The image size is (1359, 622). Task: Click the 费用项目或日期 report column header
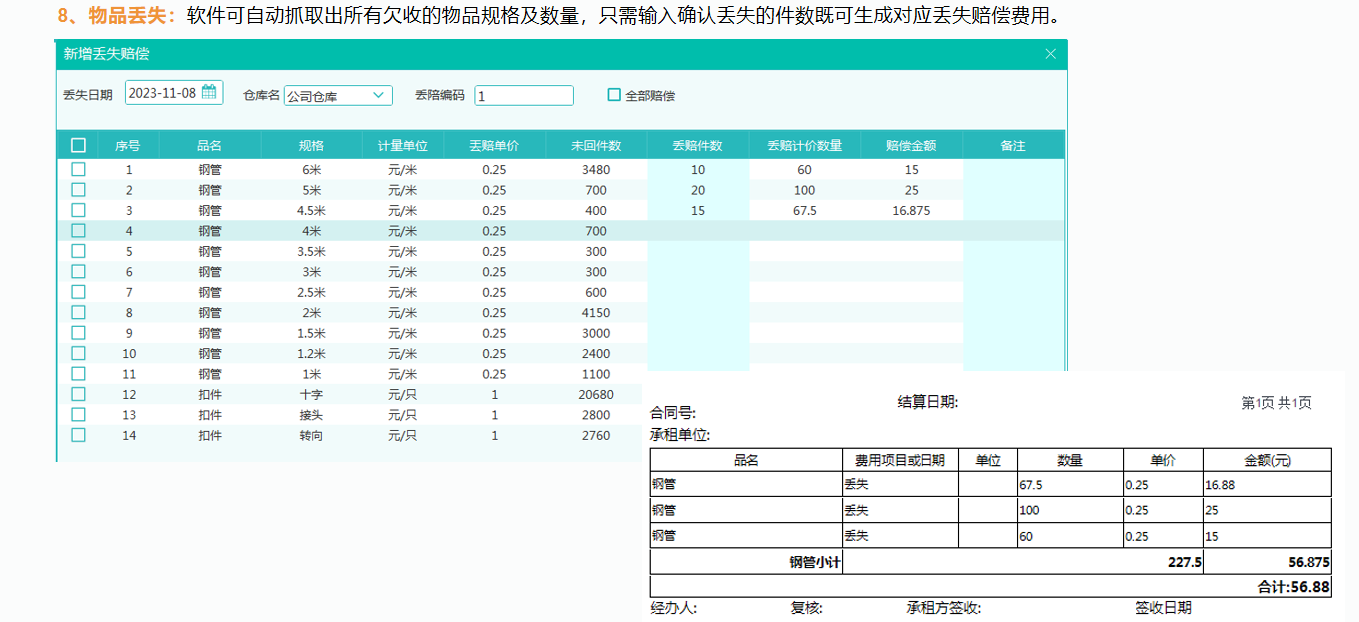tap(900, 460)
